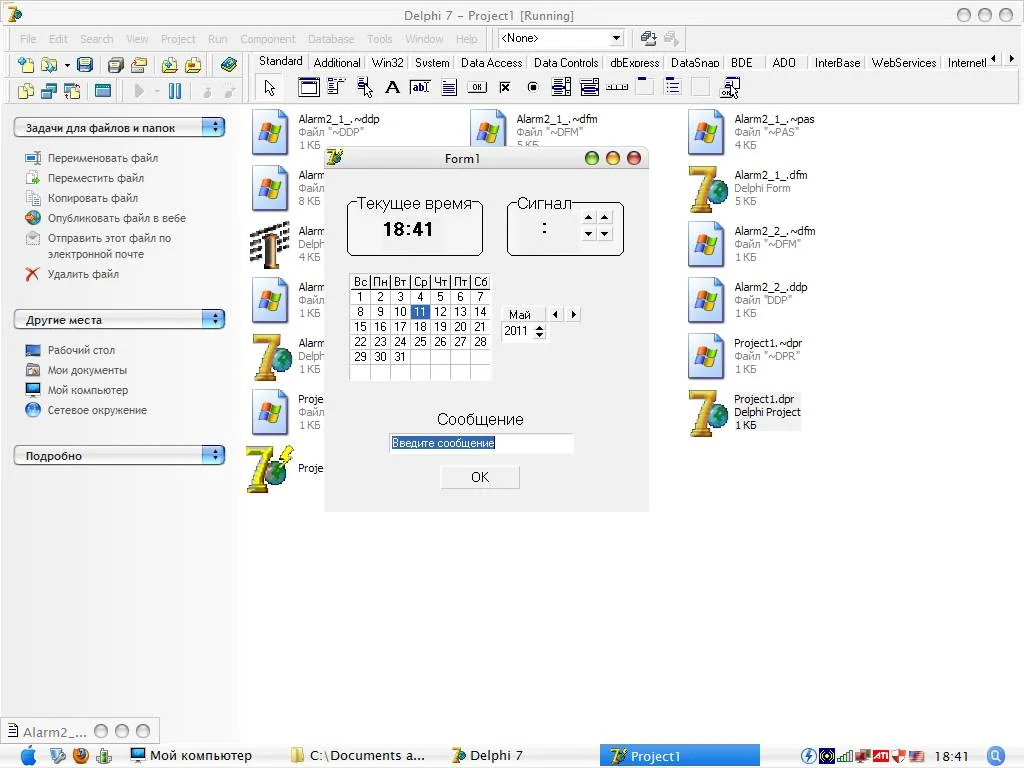
Task: Pick the ScrollBar component in the palette
Action: click(x=617, y=87)
